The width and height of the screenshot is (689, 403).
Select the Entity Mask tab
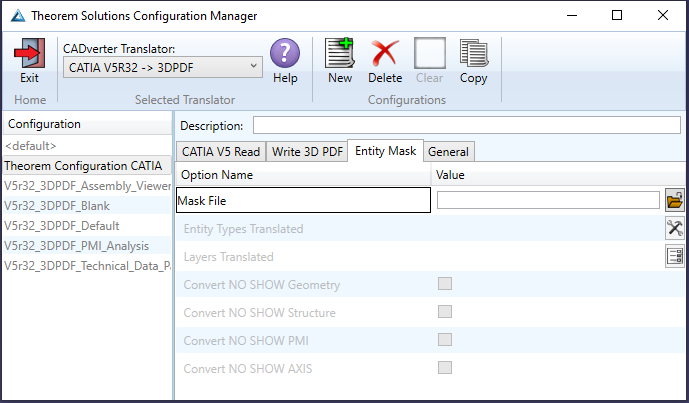pyautogui.click(x=385, y=151)
